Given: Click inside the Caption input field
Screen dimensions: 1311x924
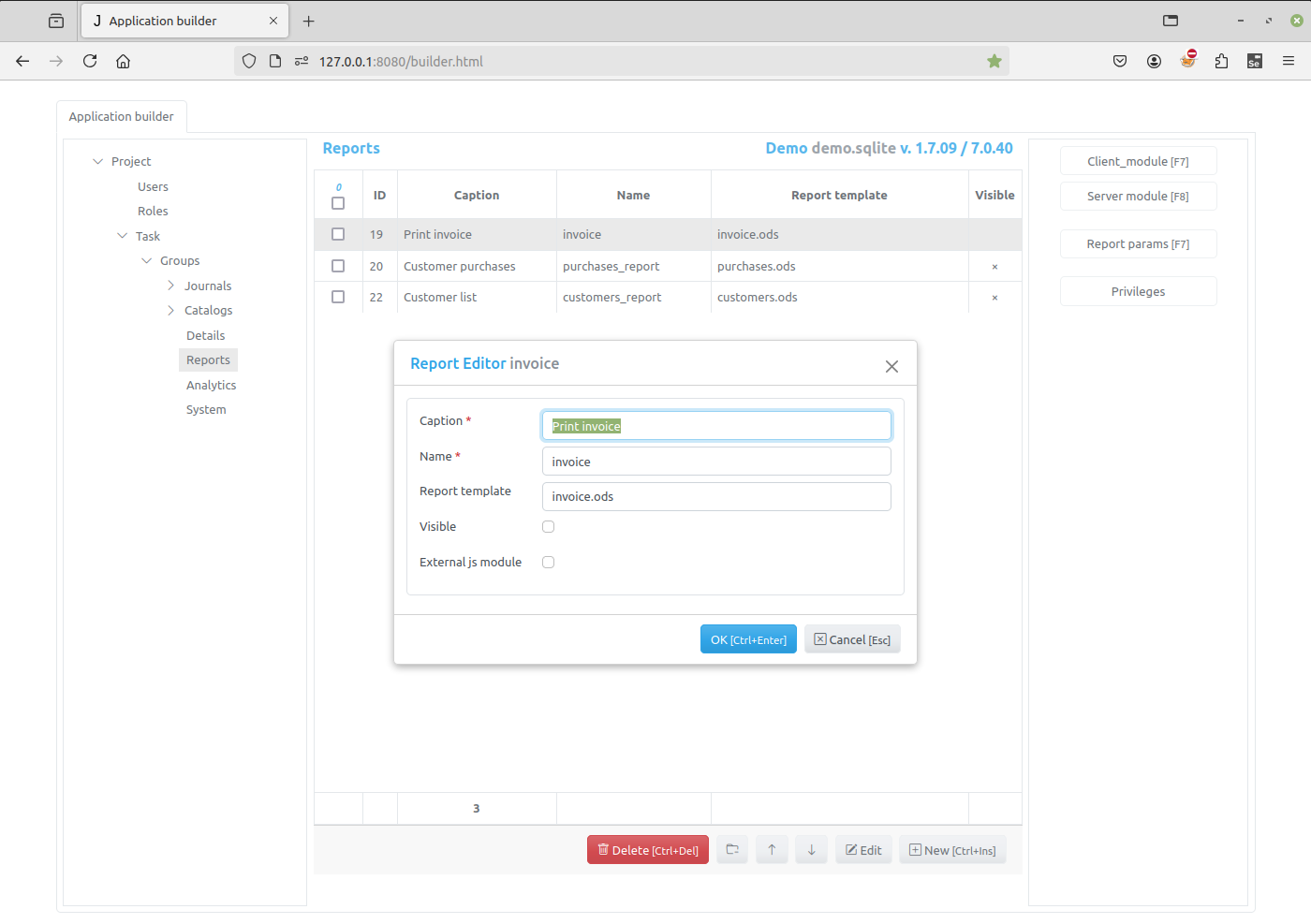Looking at the screenshot, I should 716,425.
